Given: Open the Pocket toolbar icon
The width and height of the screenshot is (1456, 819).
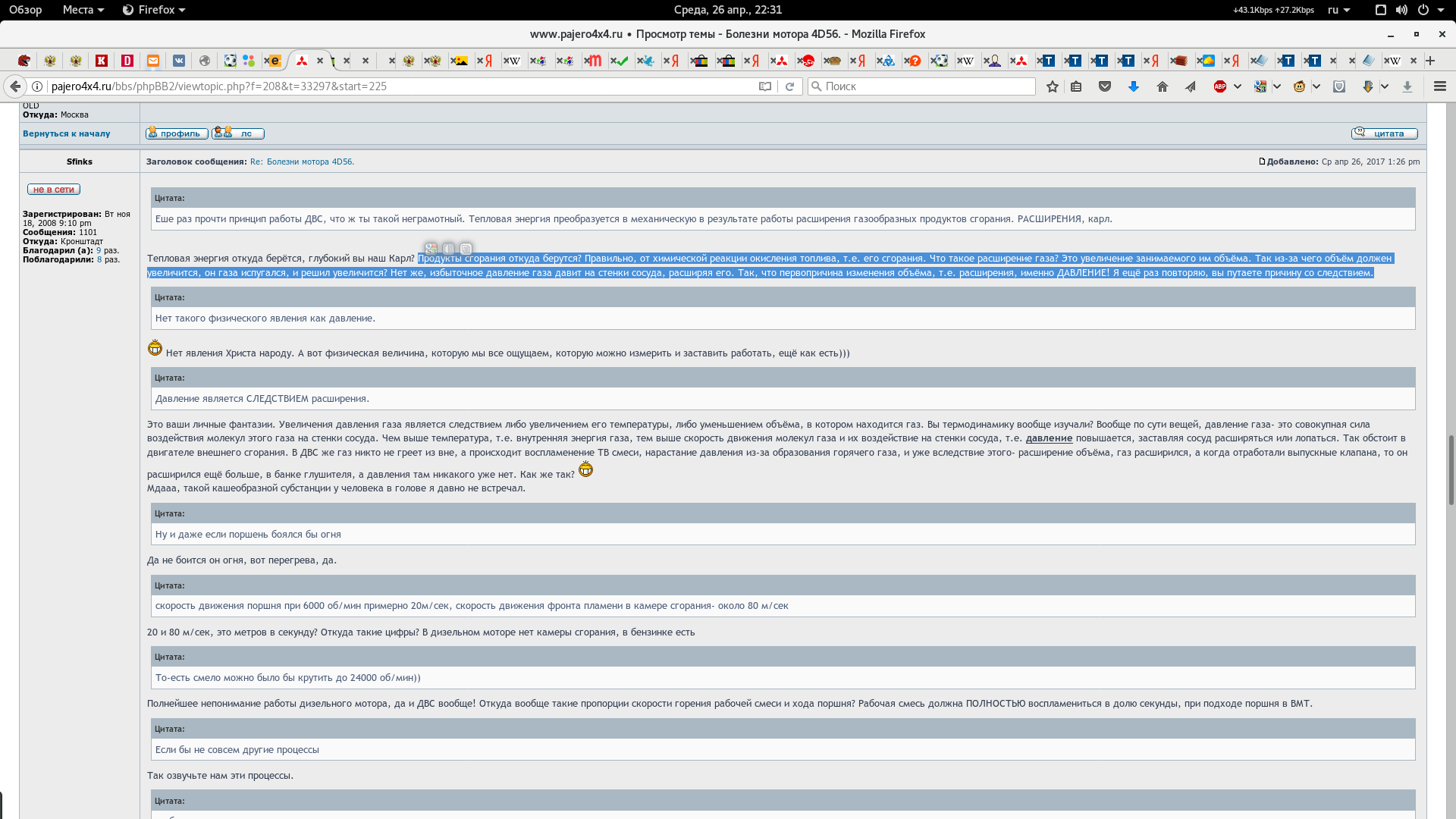Looking at the screenshot, I should pos(1105,86).
